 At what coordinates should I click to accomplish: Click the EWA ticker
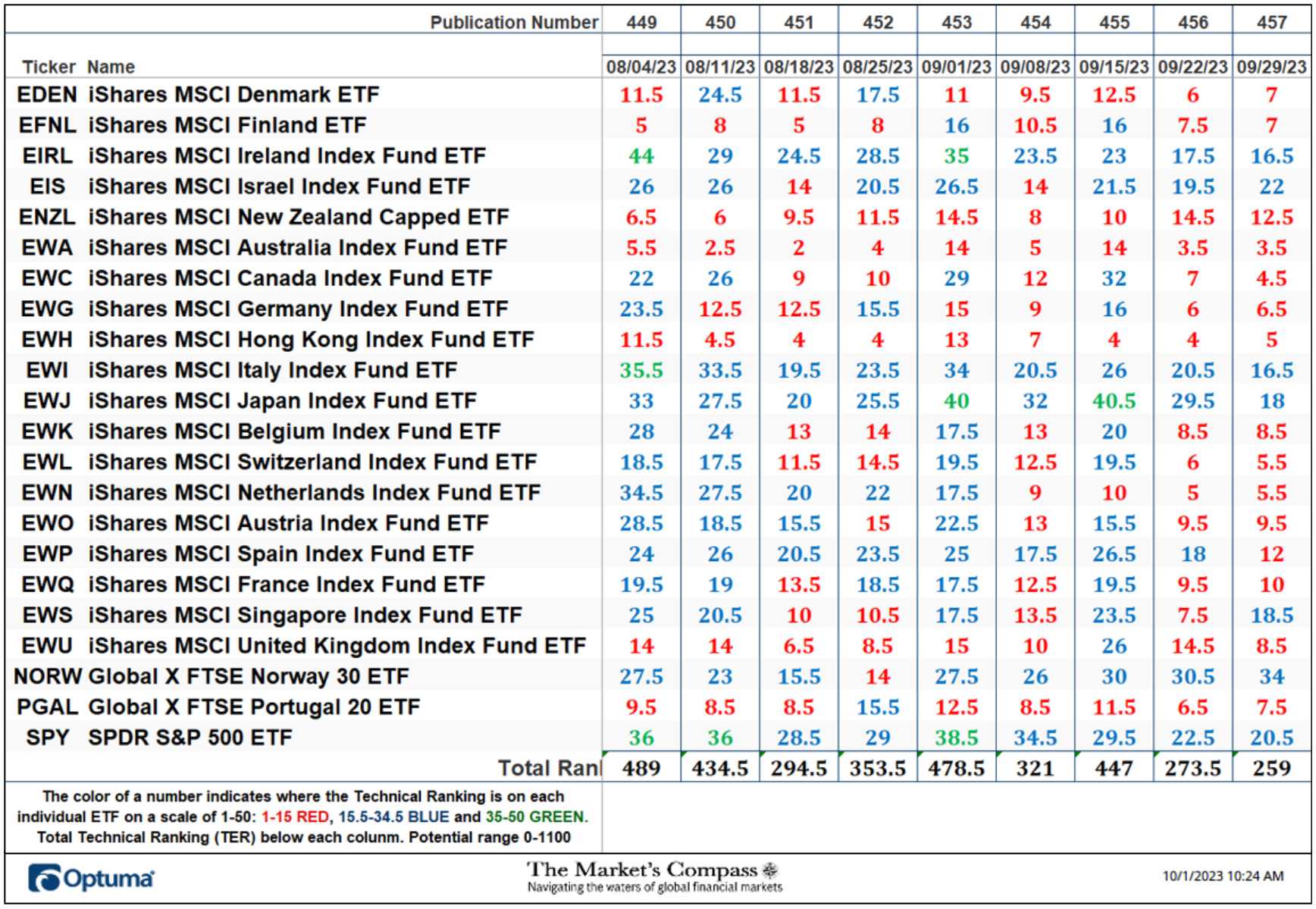tap(47, 248)
